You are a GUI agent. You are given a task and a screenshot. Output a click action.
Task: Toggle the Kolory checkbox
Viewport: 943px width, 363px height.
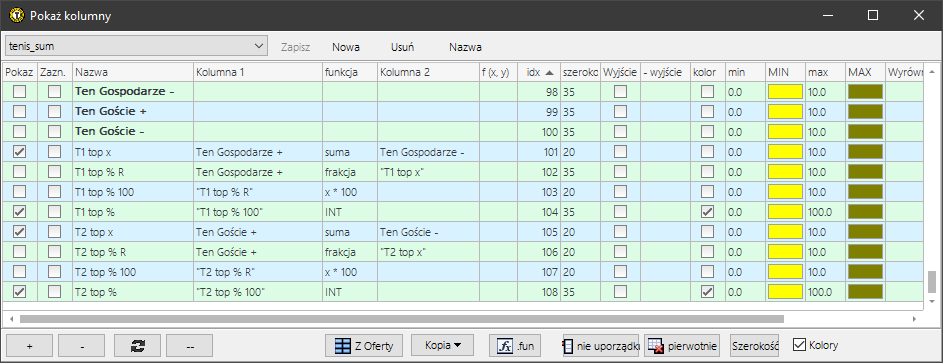click(x=799, y=345)
